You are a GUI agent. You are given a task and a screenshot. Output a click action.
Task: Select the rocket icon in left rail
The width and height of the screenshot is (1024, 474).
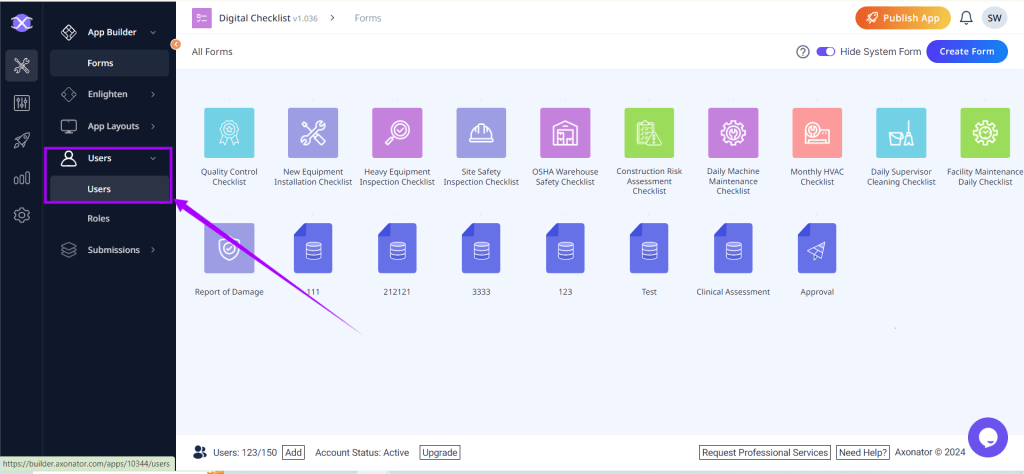tap(21, 141)
